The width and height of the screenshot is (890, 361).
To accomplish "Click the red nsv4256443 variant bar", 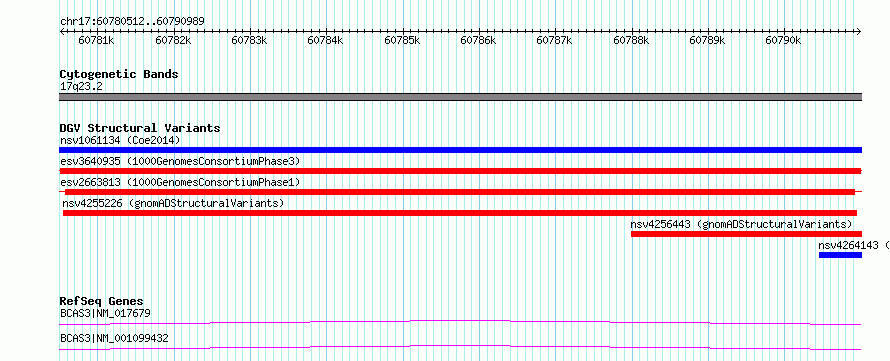I will [746, 234].
